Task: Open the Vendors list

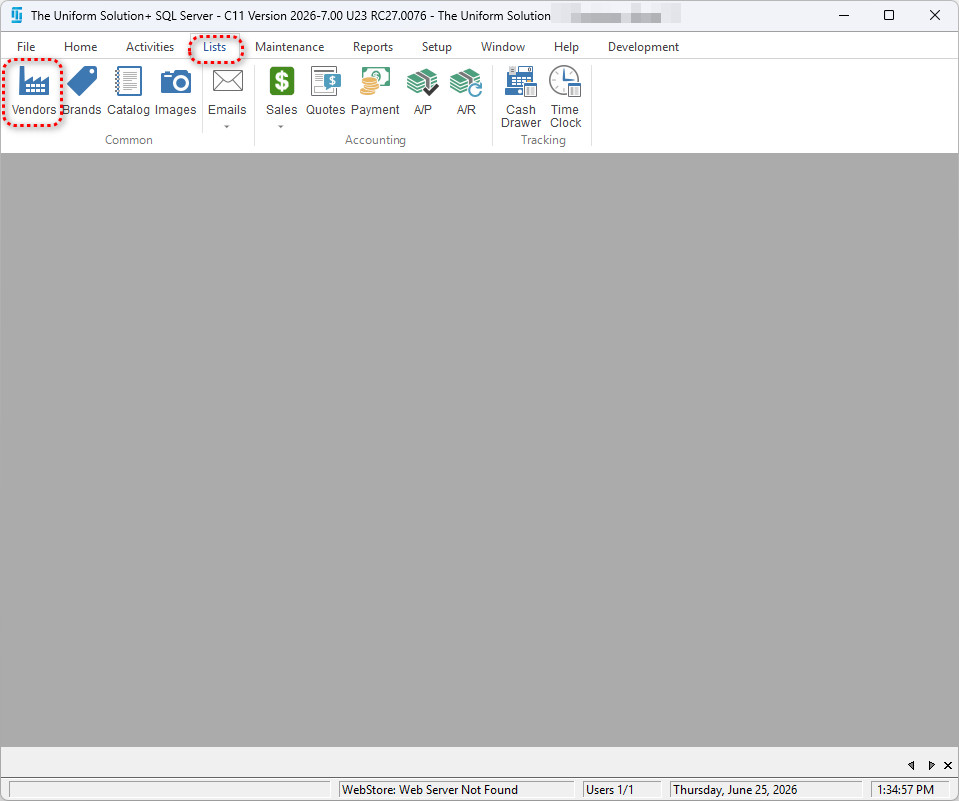Action: 34,92
